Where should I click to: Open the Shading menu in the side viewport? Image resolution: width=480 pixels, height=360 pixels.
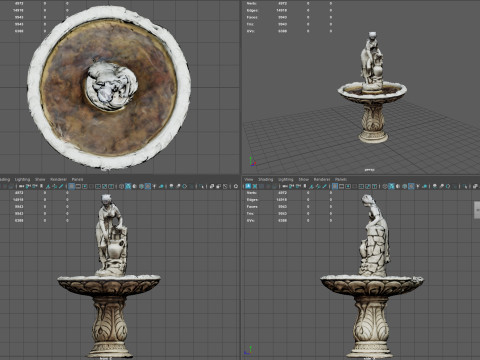(265, 179)
